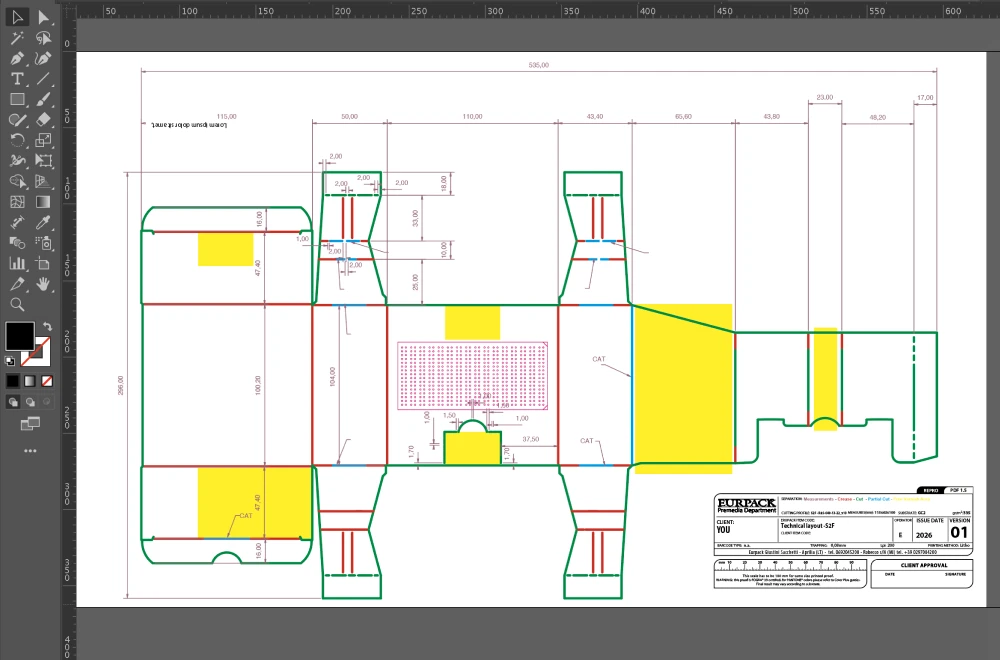Viewport: 1000px width, 660px height.
Task: Select the Artboard tool
Action: coord(44,264)
